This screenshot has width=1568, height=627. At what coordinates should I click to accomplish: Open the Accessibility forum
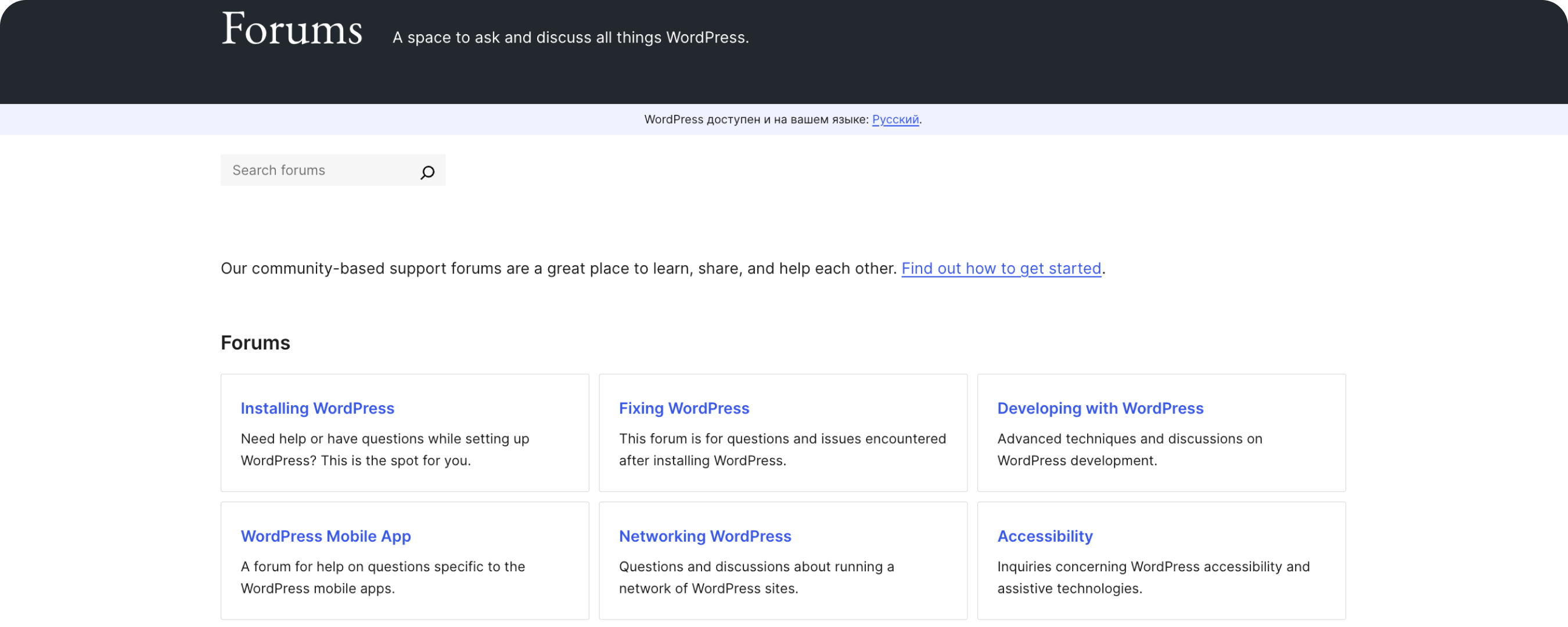tap(1045, 536)
